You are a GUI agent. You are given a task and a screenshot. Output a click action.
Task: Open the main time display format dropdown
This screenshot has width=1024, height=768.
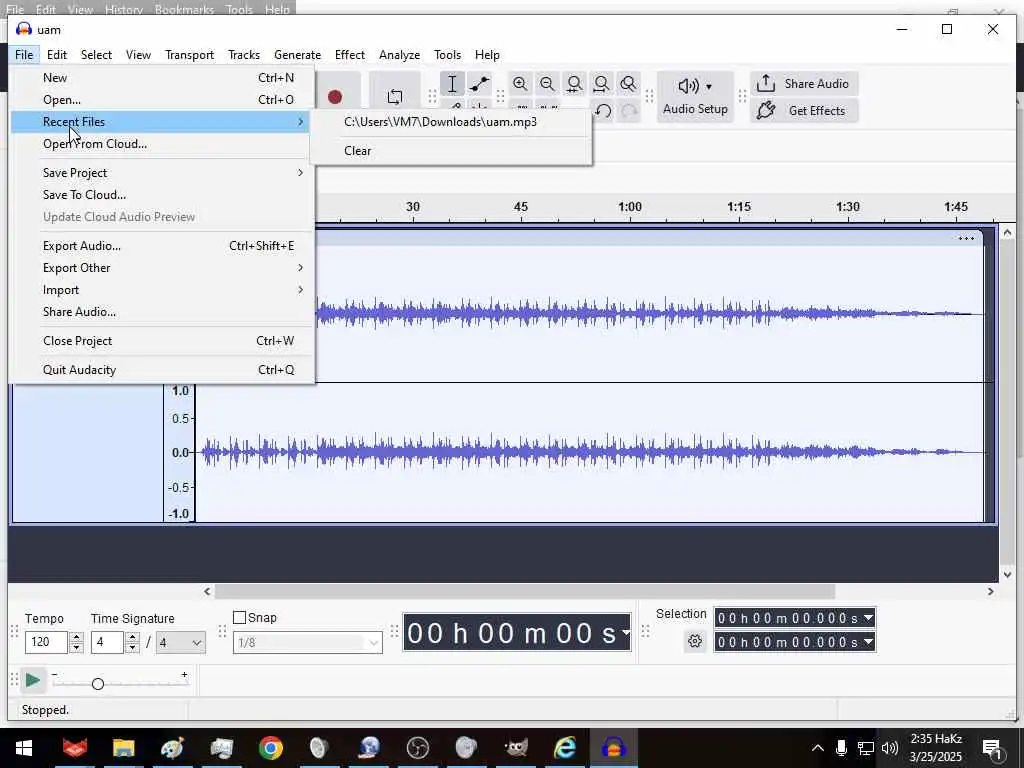[626, 632]
